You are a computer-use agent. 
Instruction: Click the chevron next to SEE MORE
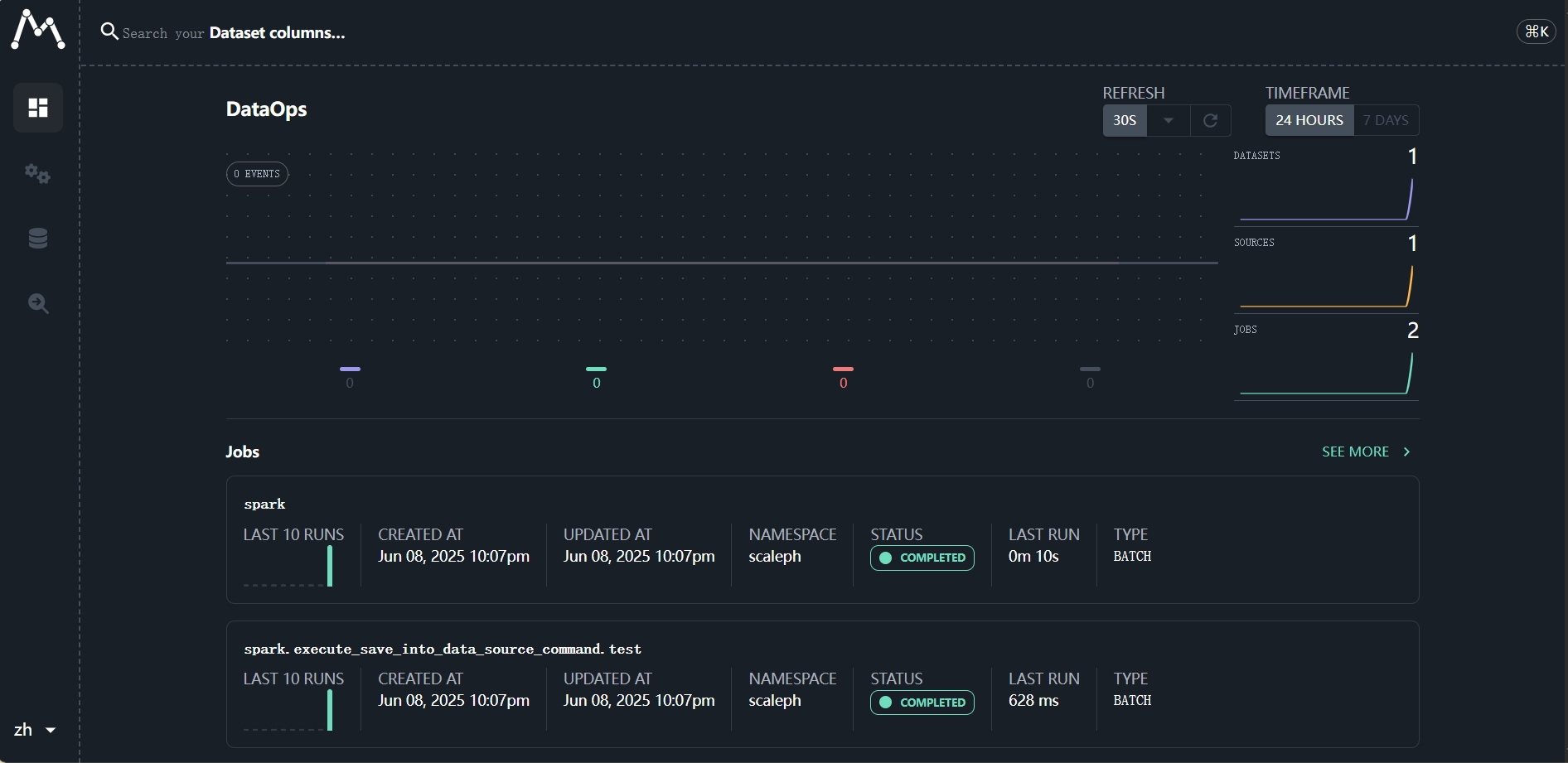point(1406,452)
